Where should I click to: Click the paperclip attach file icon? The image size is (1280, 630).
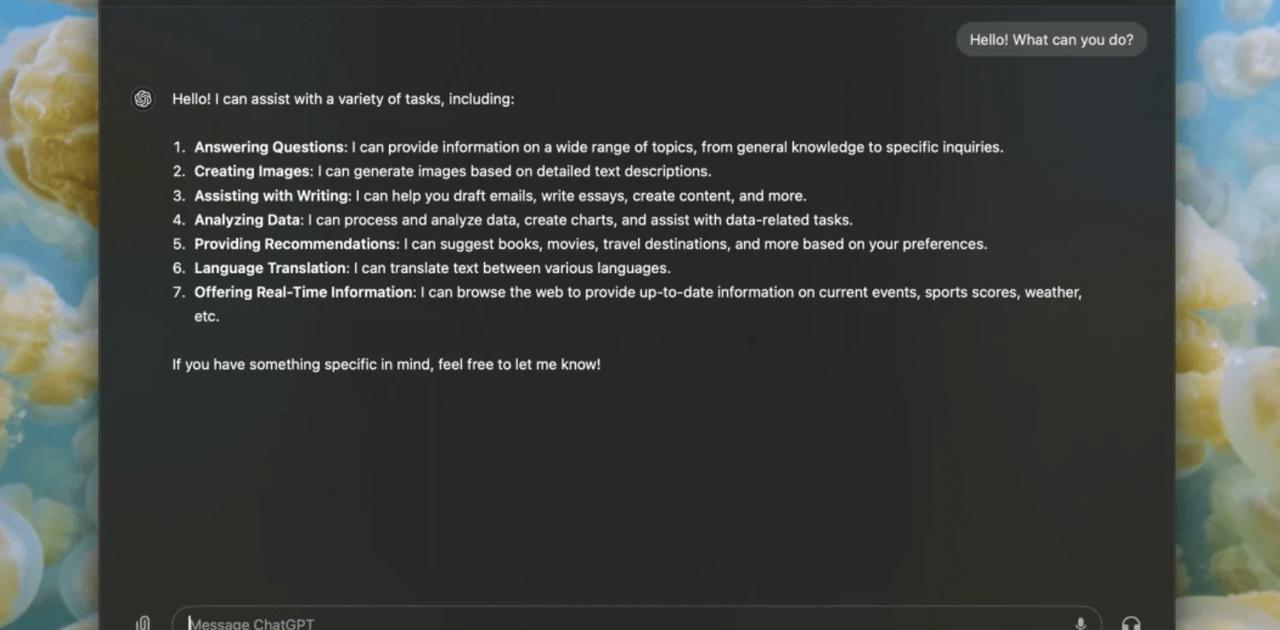[x=143, y=623]
